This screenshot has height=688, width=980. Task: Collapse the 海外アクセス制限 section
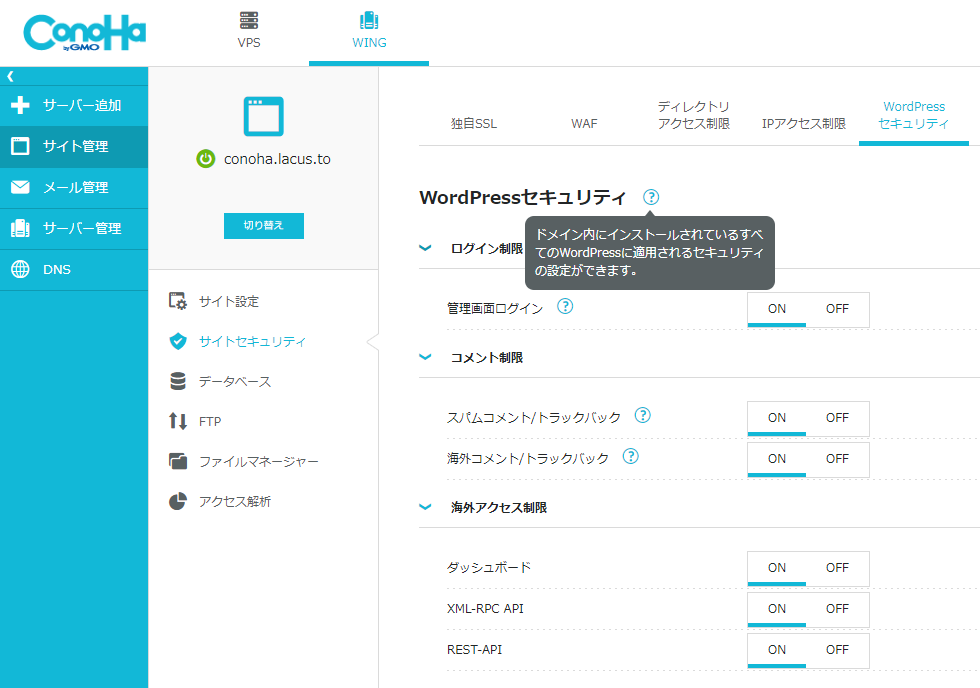426,507
